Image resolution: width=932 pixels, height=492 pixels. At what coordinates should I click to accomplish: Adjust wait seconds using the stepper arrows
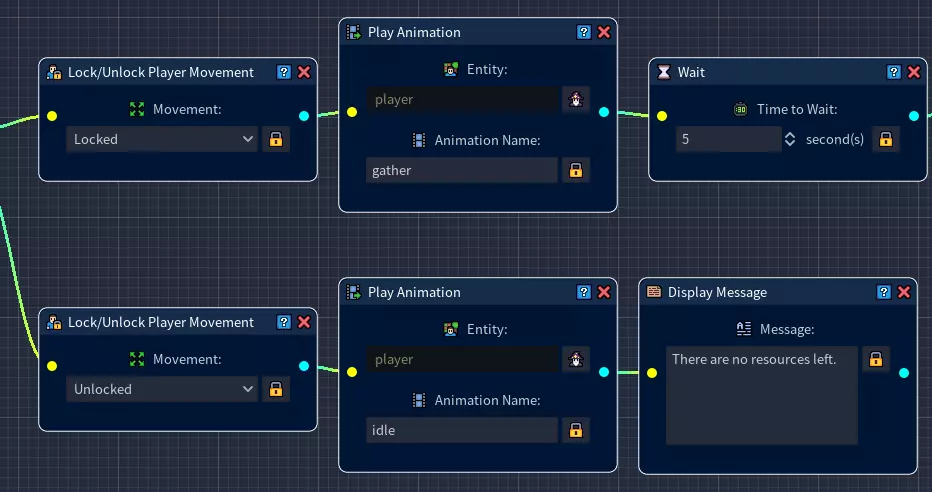coord(790,139)
